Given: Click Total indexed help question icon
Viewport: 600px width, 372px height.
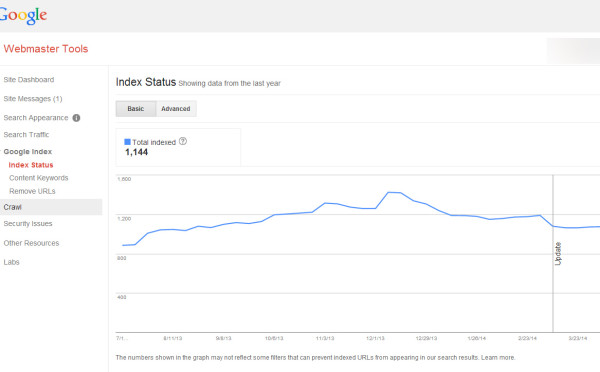Looking at the screenshot, I should click(x=183, y=141).
